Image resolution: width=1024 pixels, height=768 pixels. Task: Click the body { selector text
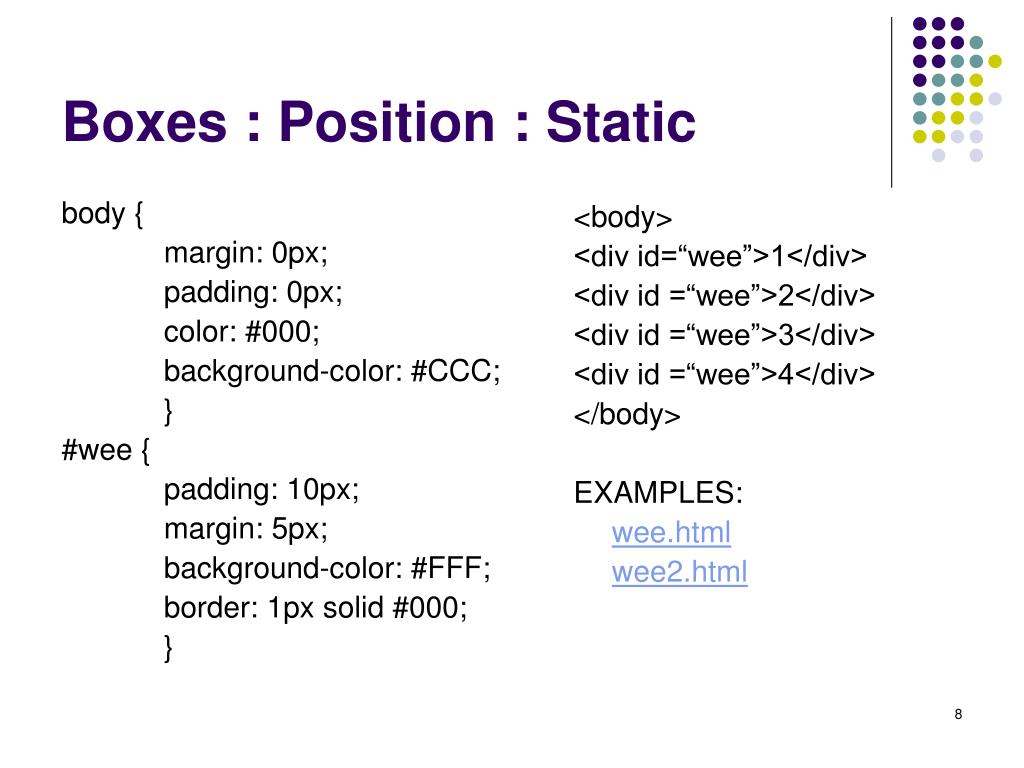pos(102,214)
